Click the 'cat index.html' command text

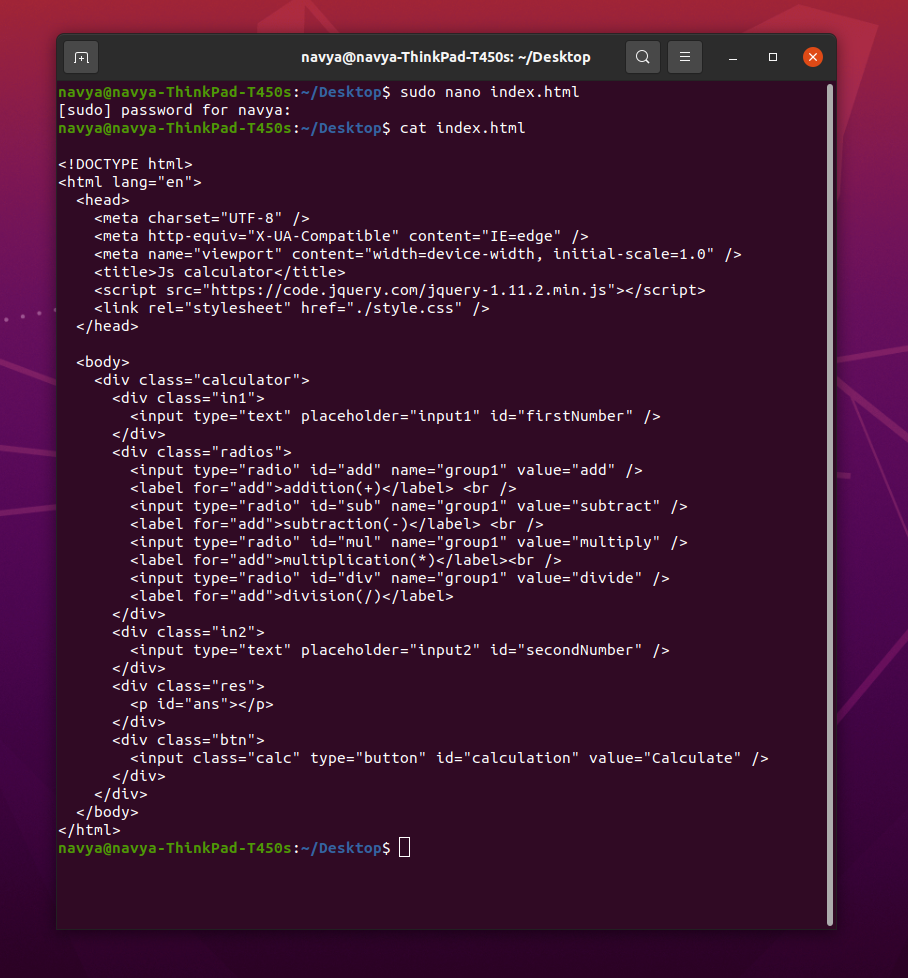click(461, 127)
